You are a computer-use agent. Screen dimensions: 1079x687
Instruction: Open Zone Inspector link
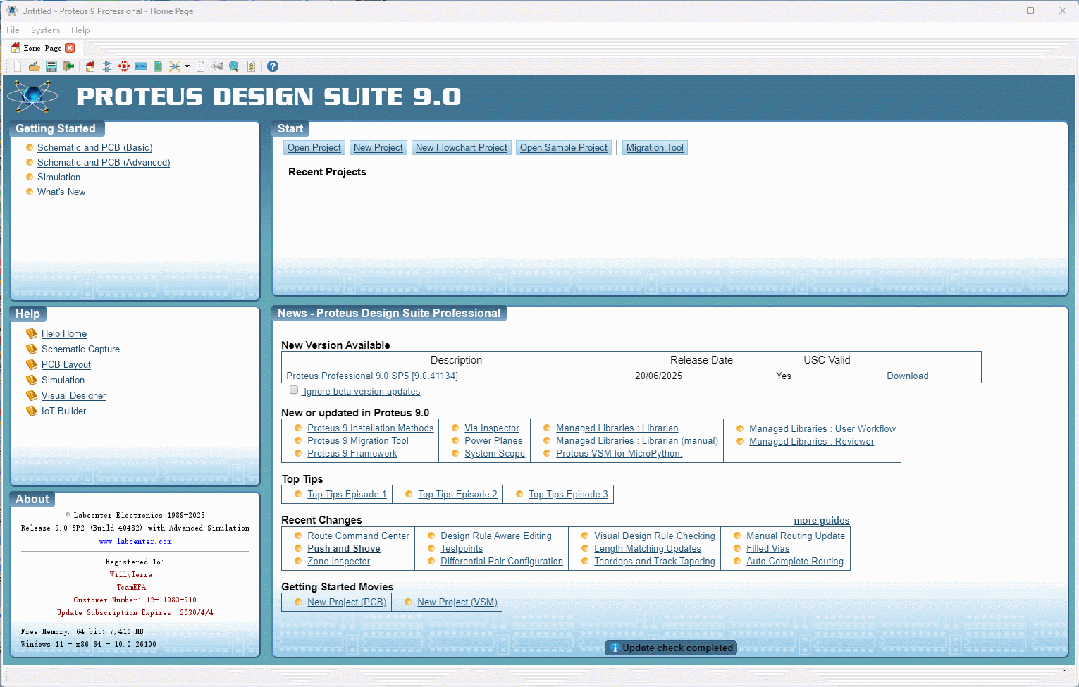(x=339, y=562)
